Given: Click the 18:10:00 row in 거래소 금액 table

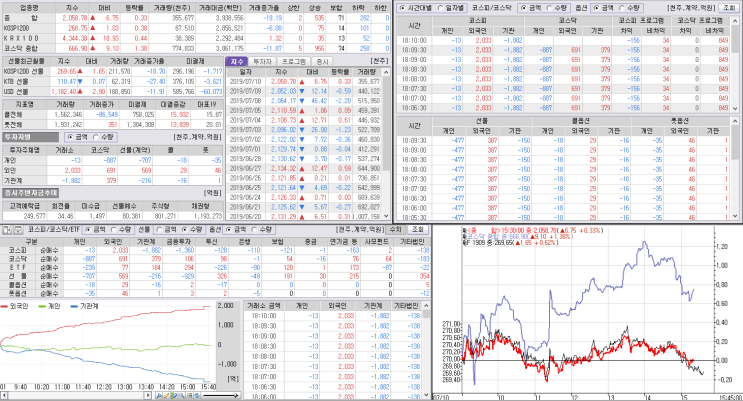Looking at the screenshot, I should click(x=334, y=316).
